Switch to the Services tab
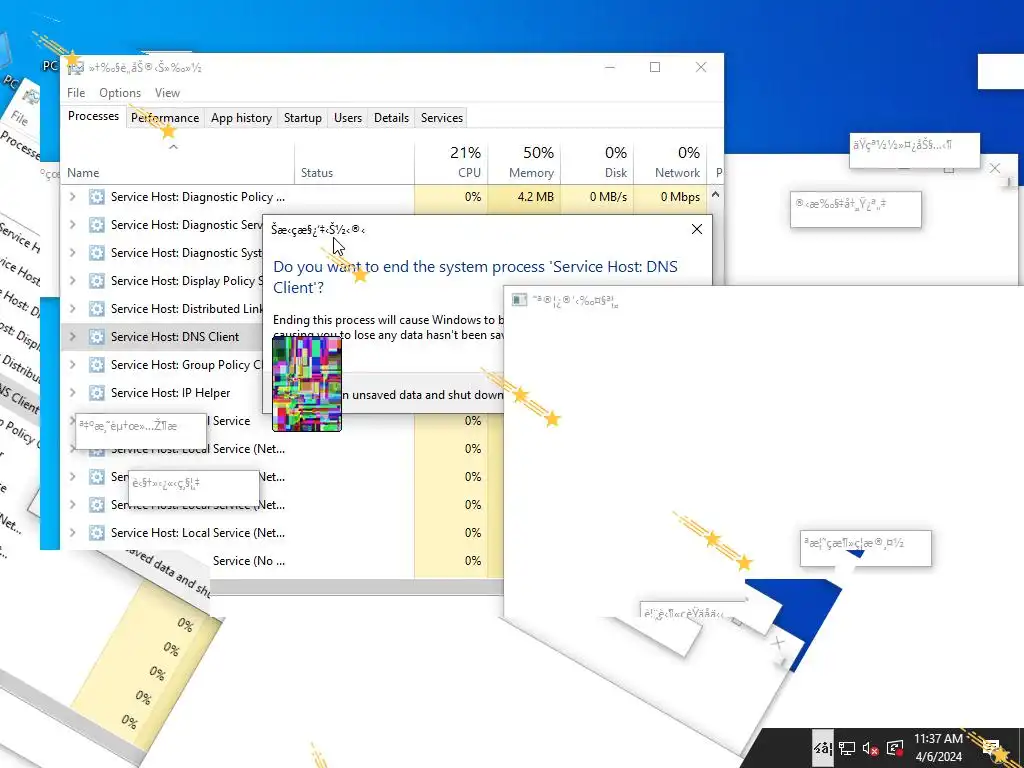 (x=441, y=118)
